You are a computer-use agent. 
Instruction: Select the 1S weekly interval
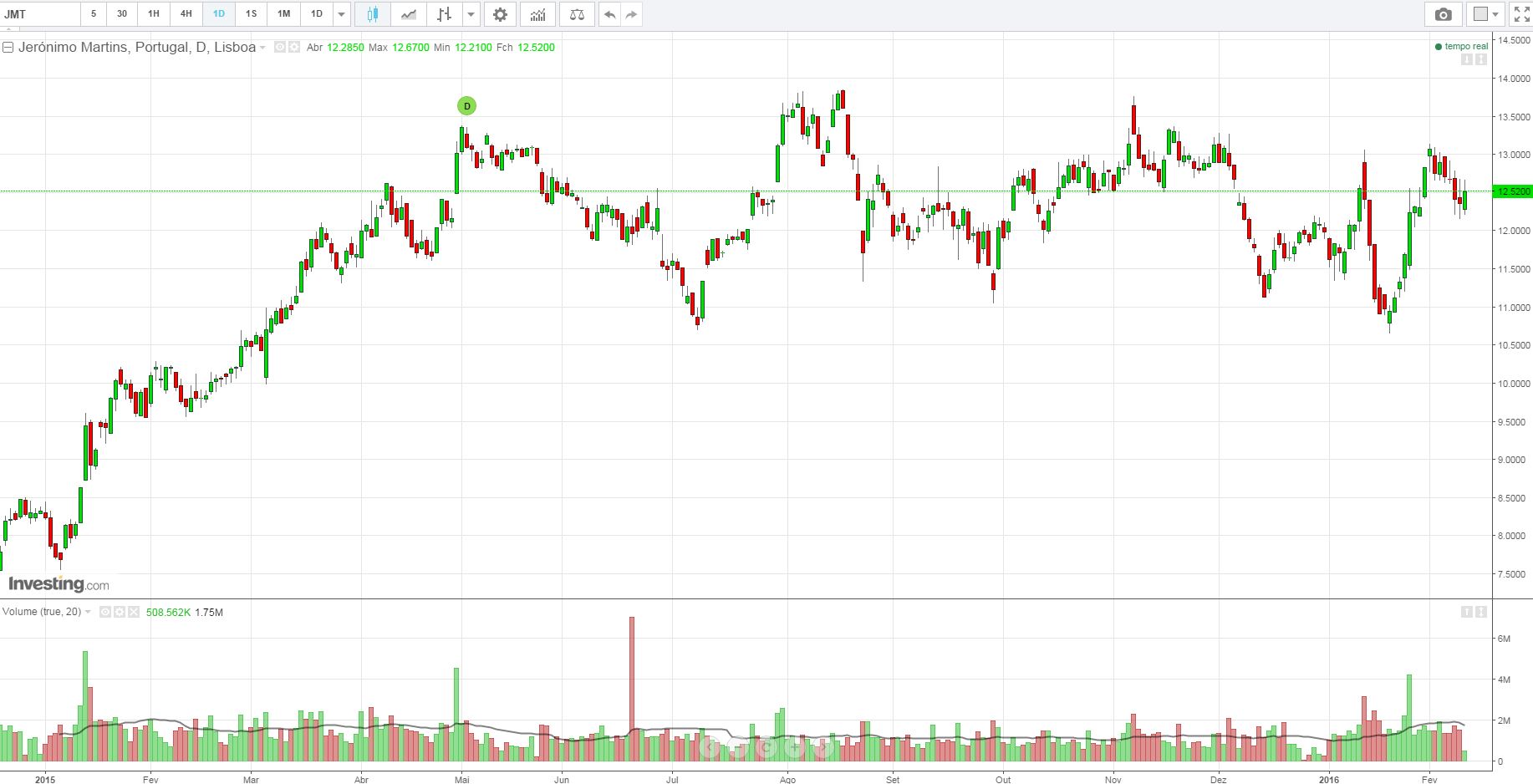(252, 14)
